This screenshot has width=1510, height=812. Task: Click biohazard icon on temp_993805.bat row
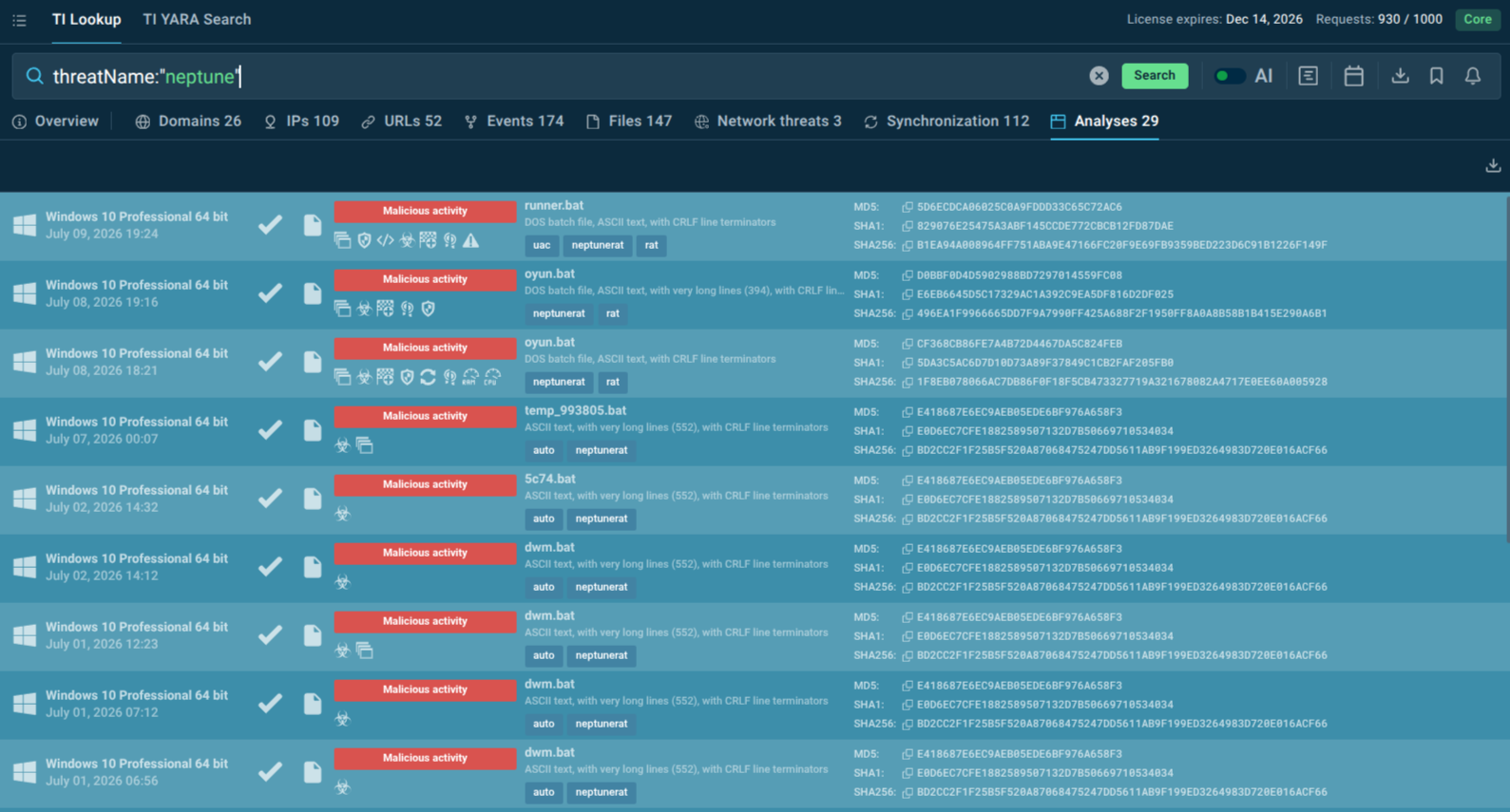[x=343, y=445]
